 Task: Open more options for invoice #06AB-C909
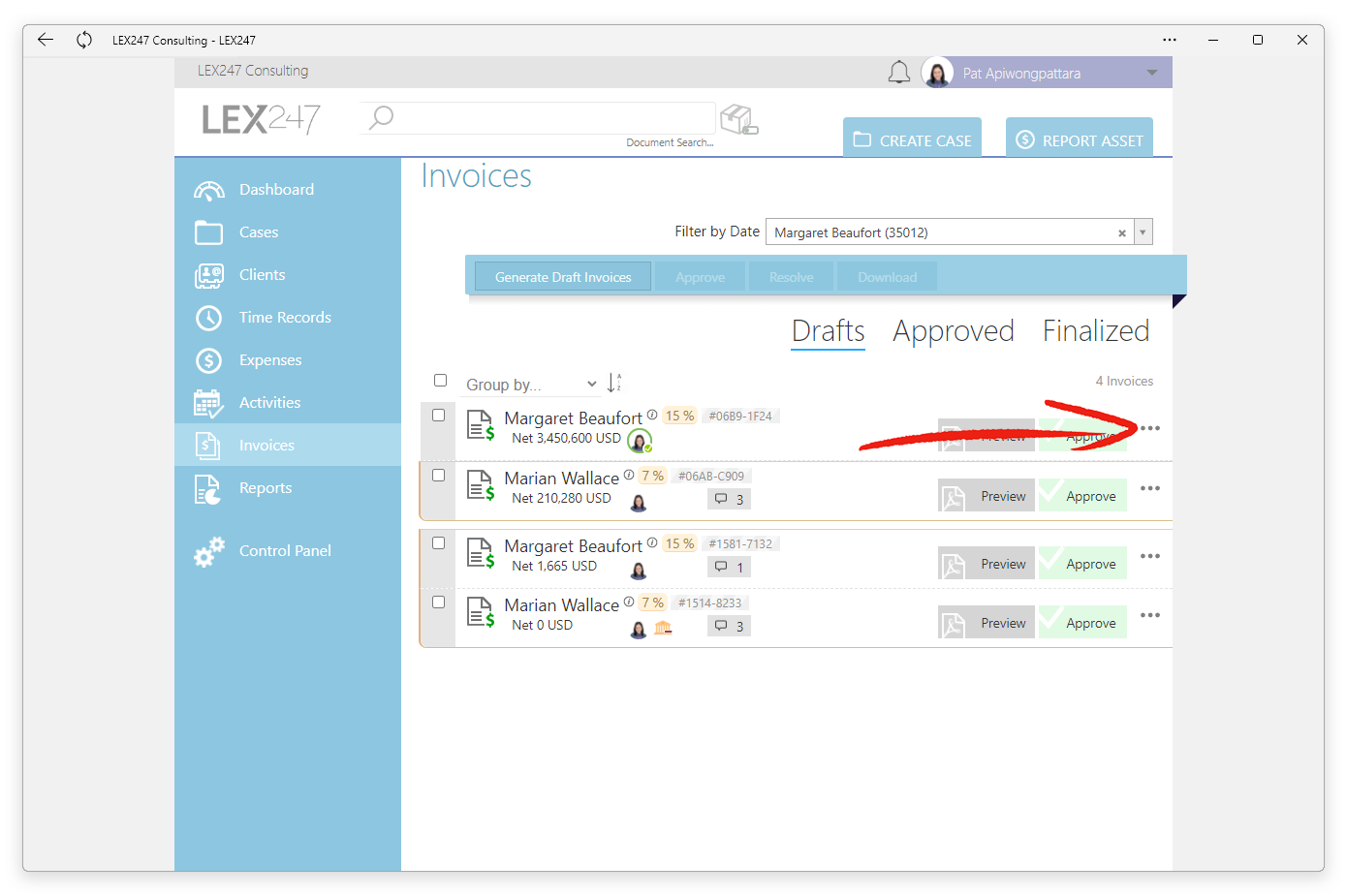point(1150,488)
